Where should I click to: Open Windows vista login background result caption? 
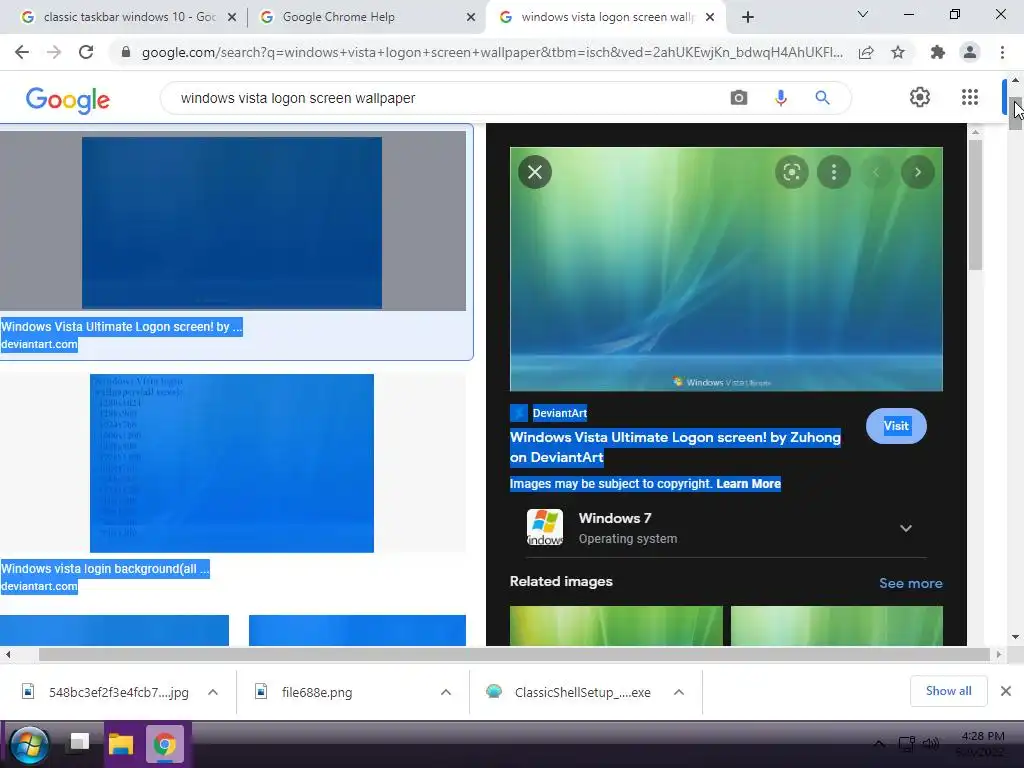[104, 569]
